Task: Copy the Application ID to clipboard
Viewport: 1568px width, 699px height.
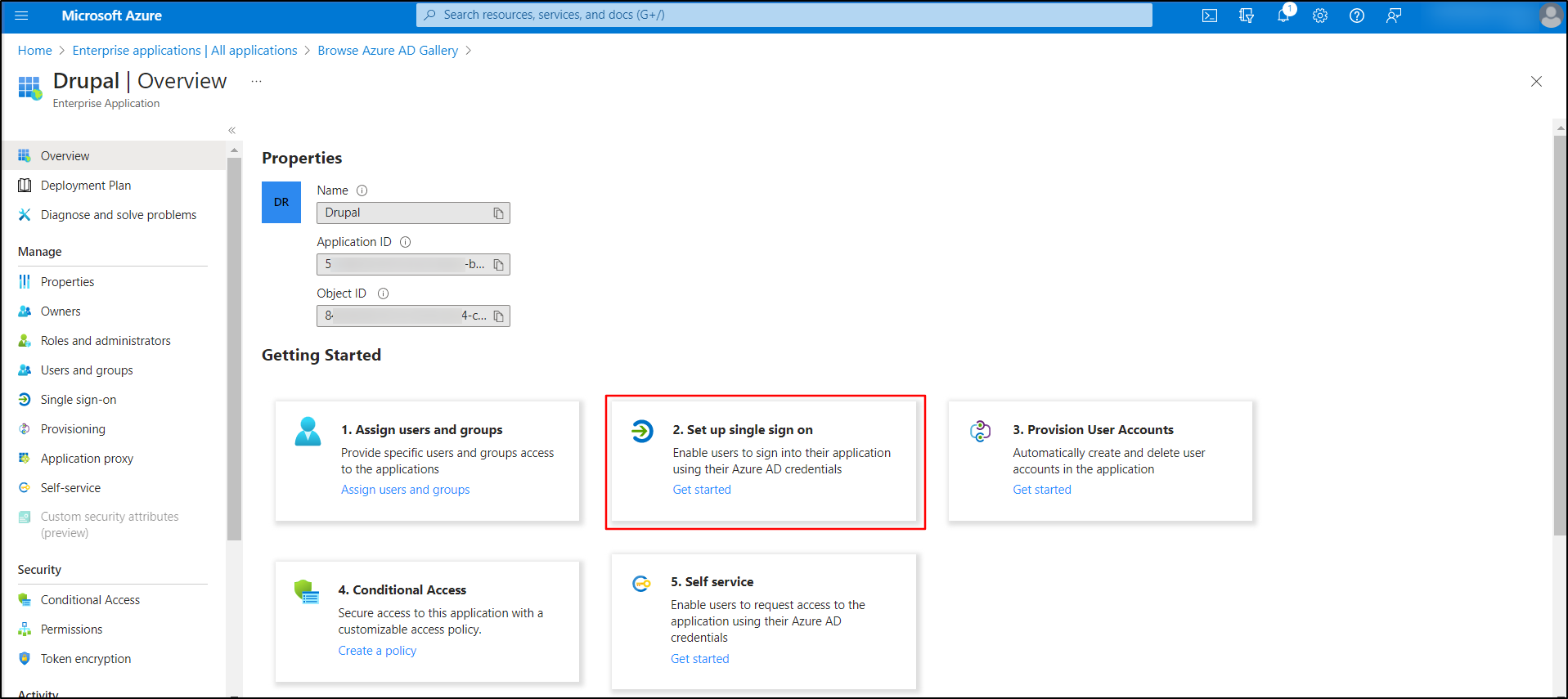Action: point(498,265)
